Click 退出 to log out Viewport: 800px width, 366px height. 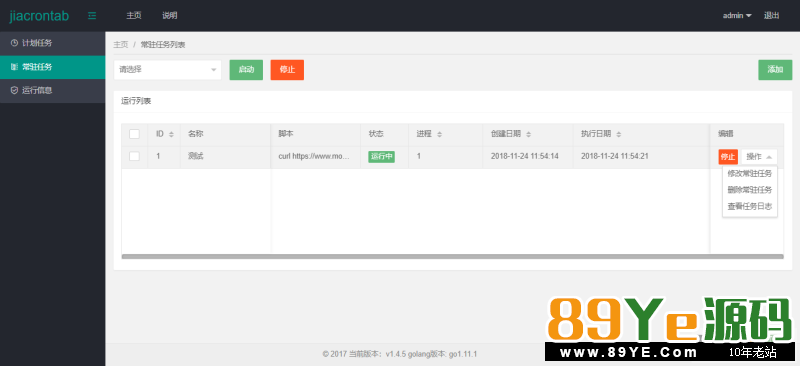(771, 16)
